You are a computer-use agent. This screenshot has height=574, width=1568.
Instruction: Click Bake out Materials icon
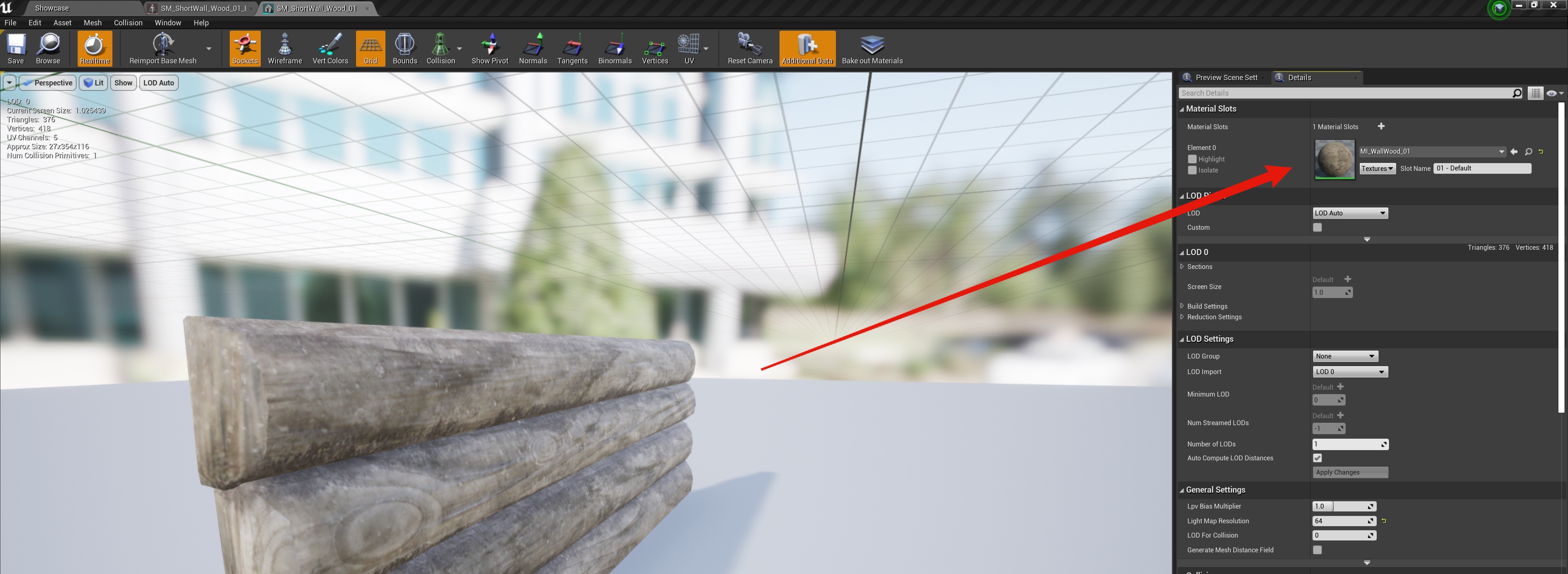871,48
